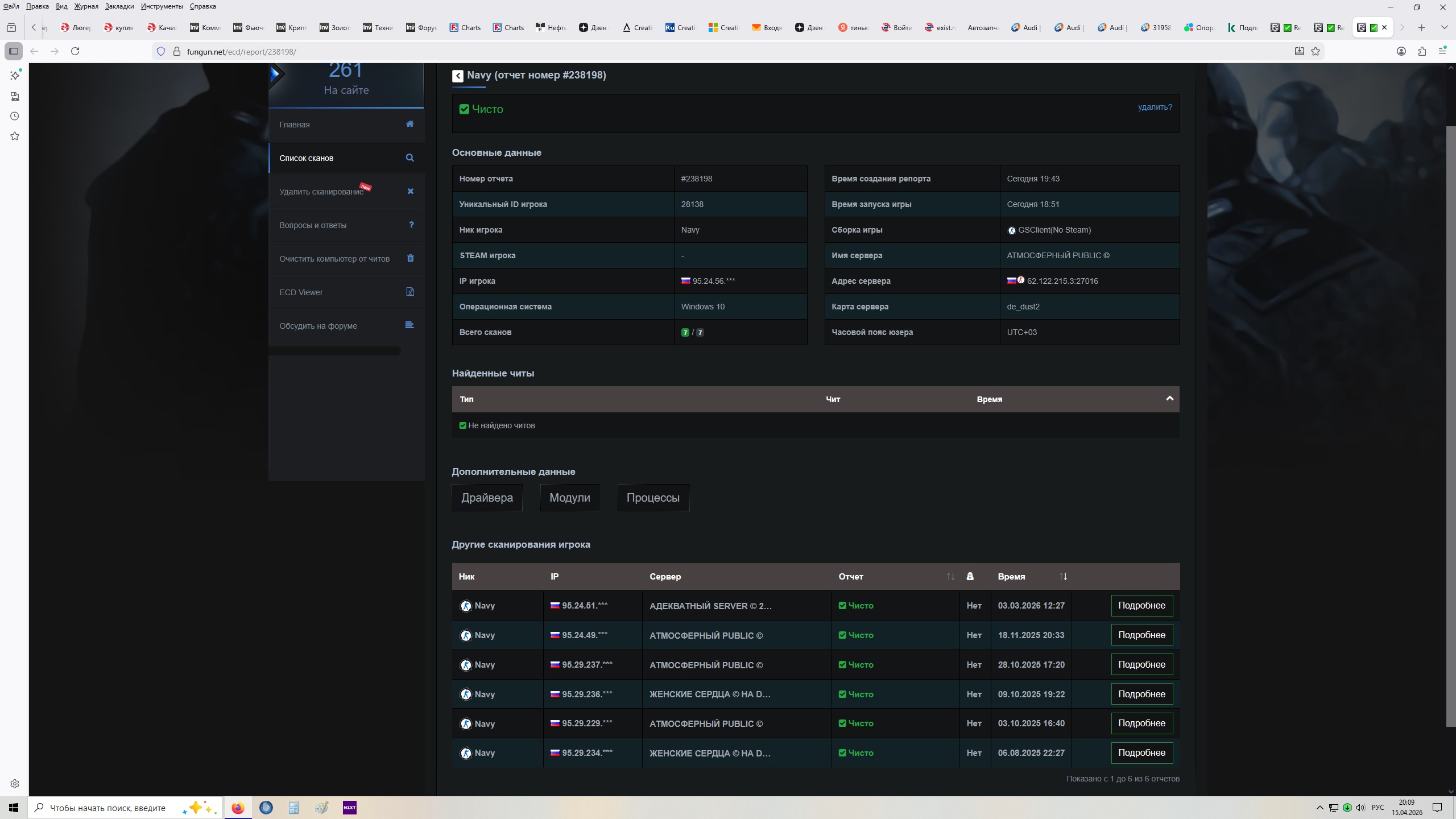This screenshot has height=819, width=1456.
Task: Collapse the Найденные читы table with its chevron
Action: pyautogui.click(x=1169, y=398)
